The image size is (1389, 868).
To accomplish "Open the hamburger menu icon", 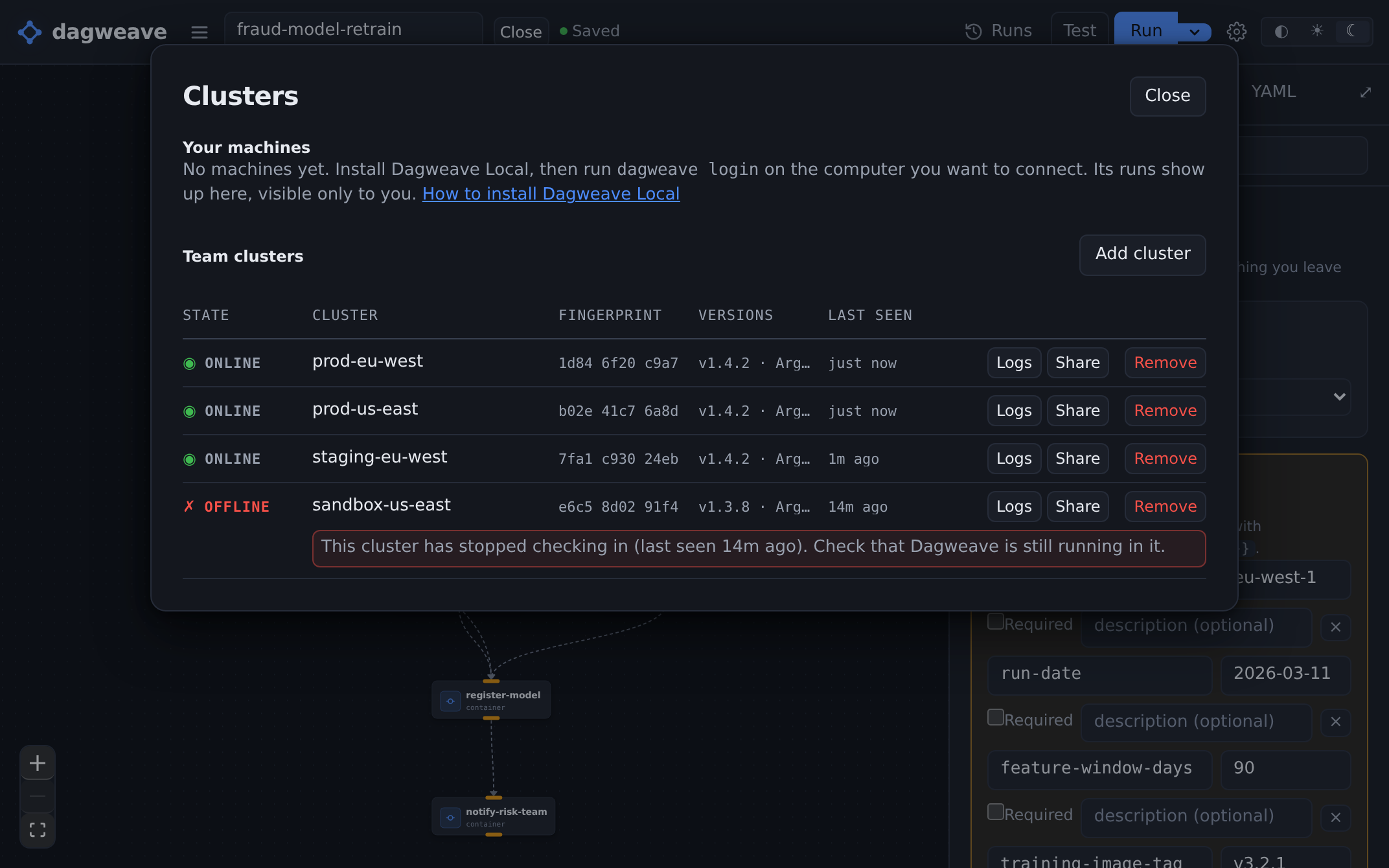I will coord(200,32).
